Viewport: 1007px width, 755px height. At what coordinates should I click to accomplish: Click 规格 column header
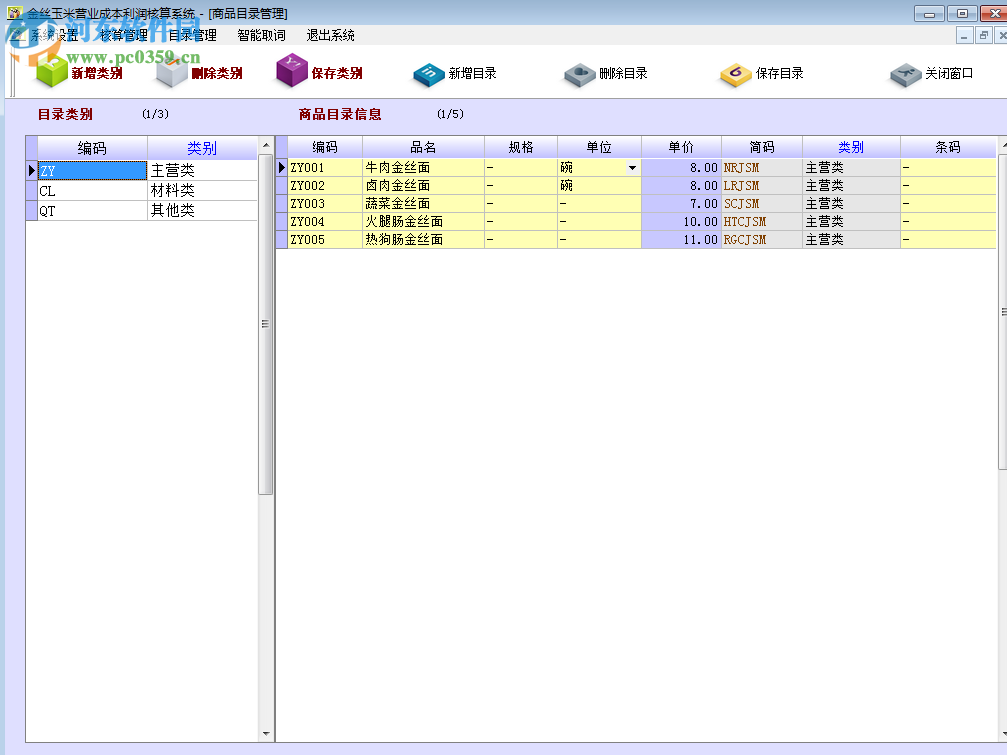tap(521, 147)
